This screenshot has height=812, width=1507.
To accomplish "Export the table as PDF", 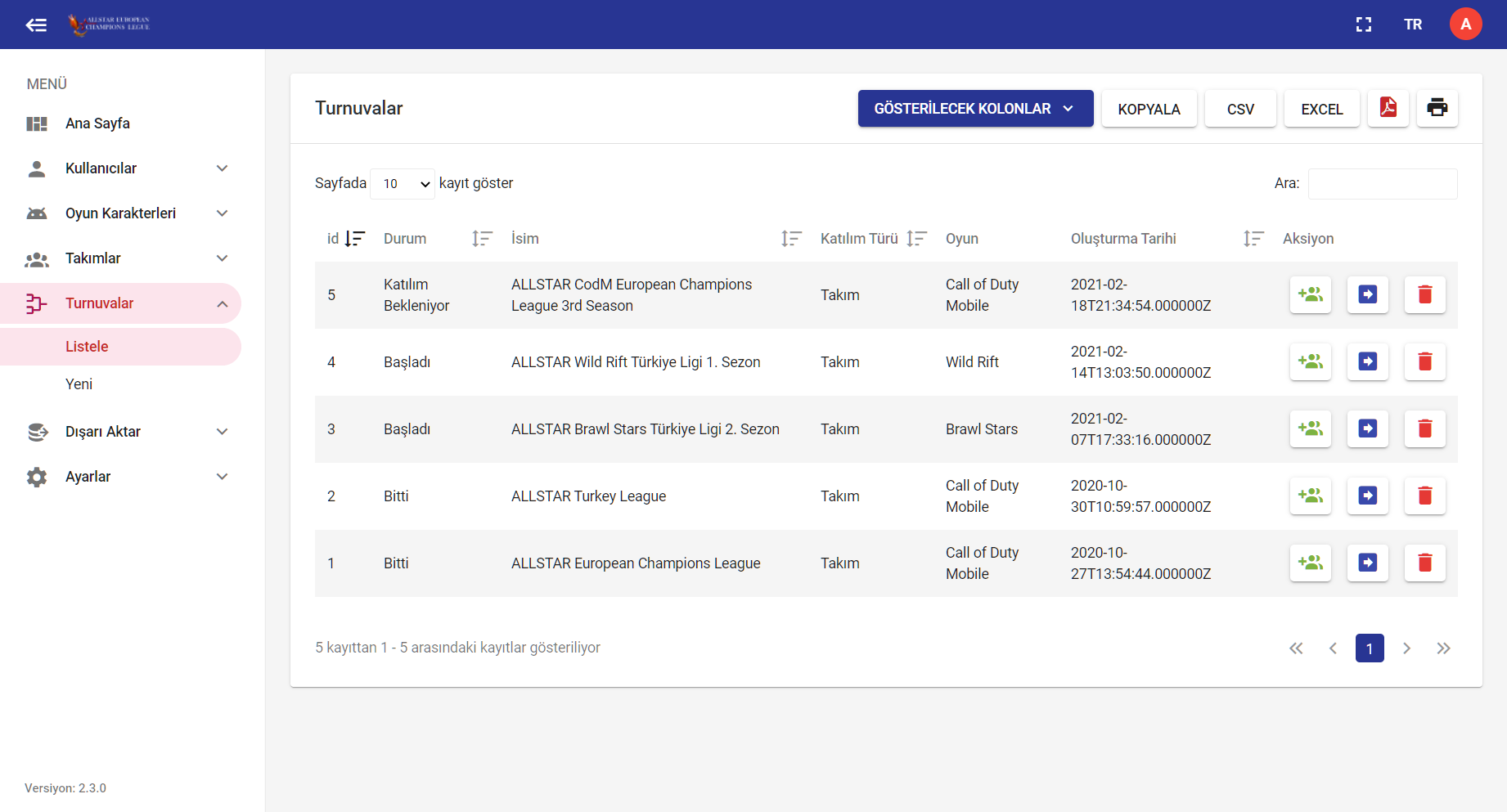I will tap(1388, 108).
